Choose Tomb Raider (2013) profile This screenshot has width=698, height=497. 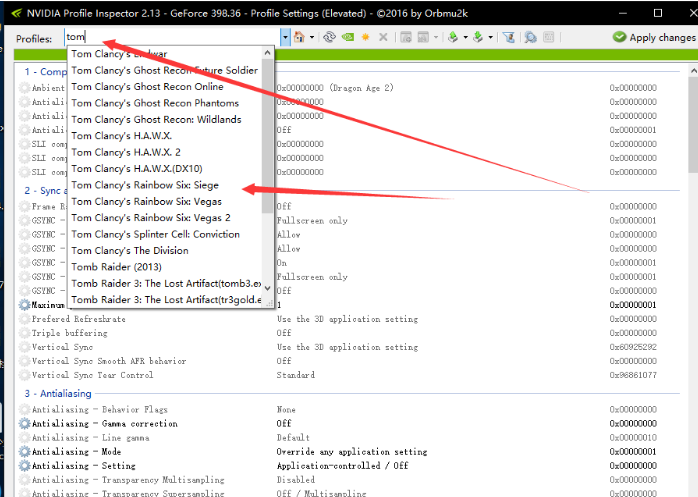tap(116, 267)
